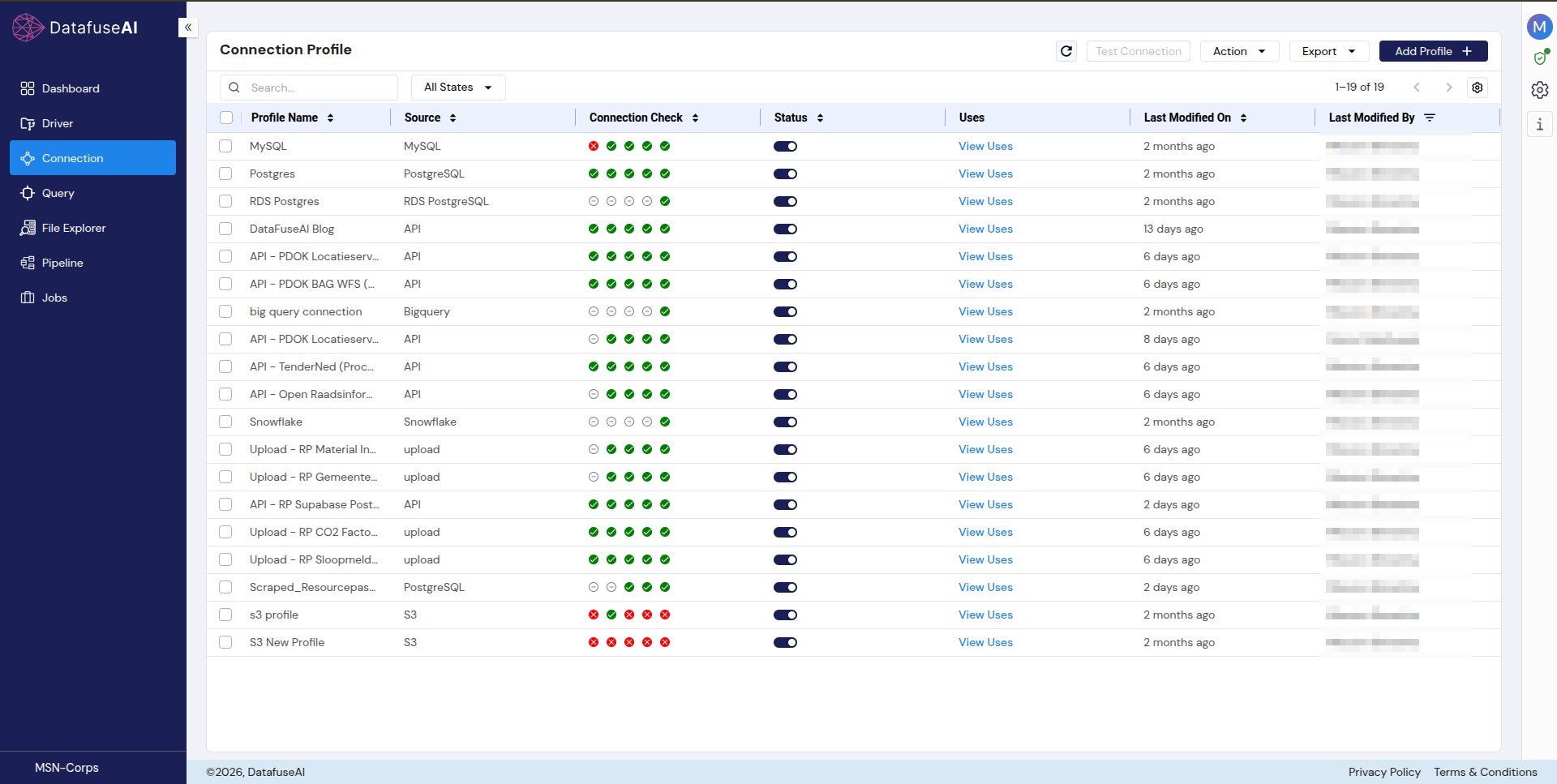Image resolution: width=1557 pixels, height=784 pixels.
Task: Check the Postgres profile checkbox
Action: coord(225,174)
